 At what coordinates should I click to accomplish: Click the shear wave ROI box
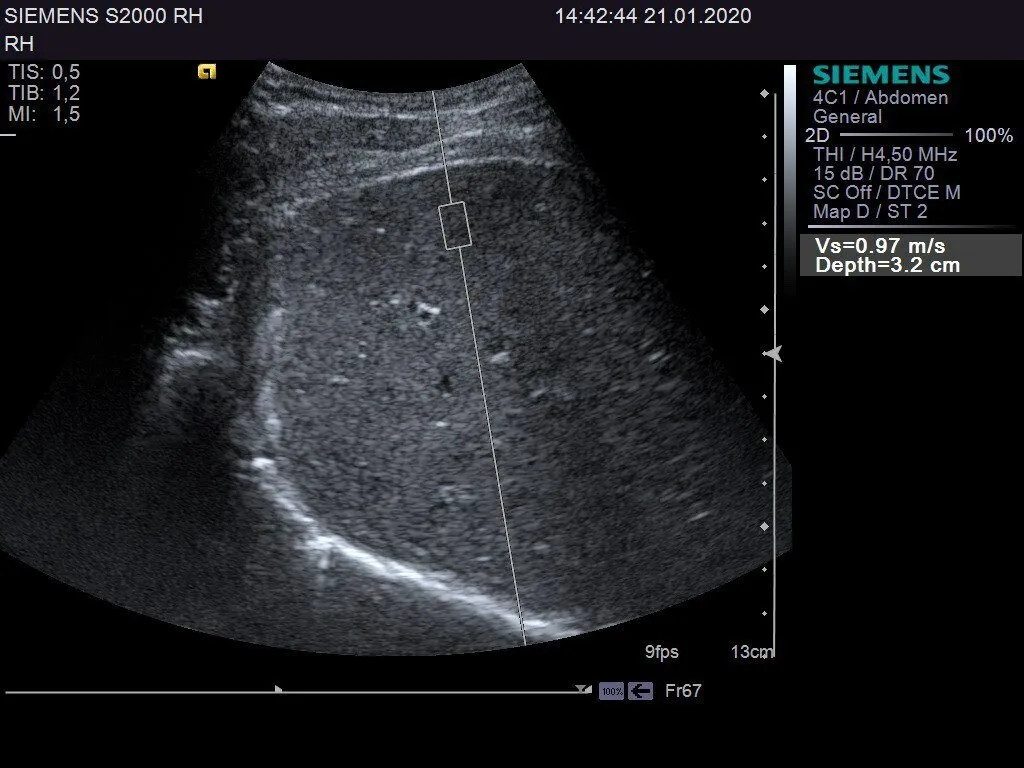click(x=456, y=225)
